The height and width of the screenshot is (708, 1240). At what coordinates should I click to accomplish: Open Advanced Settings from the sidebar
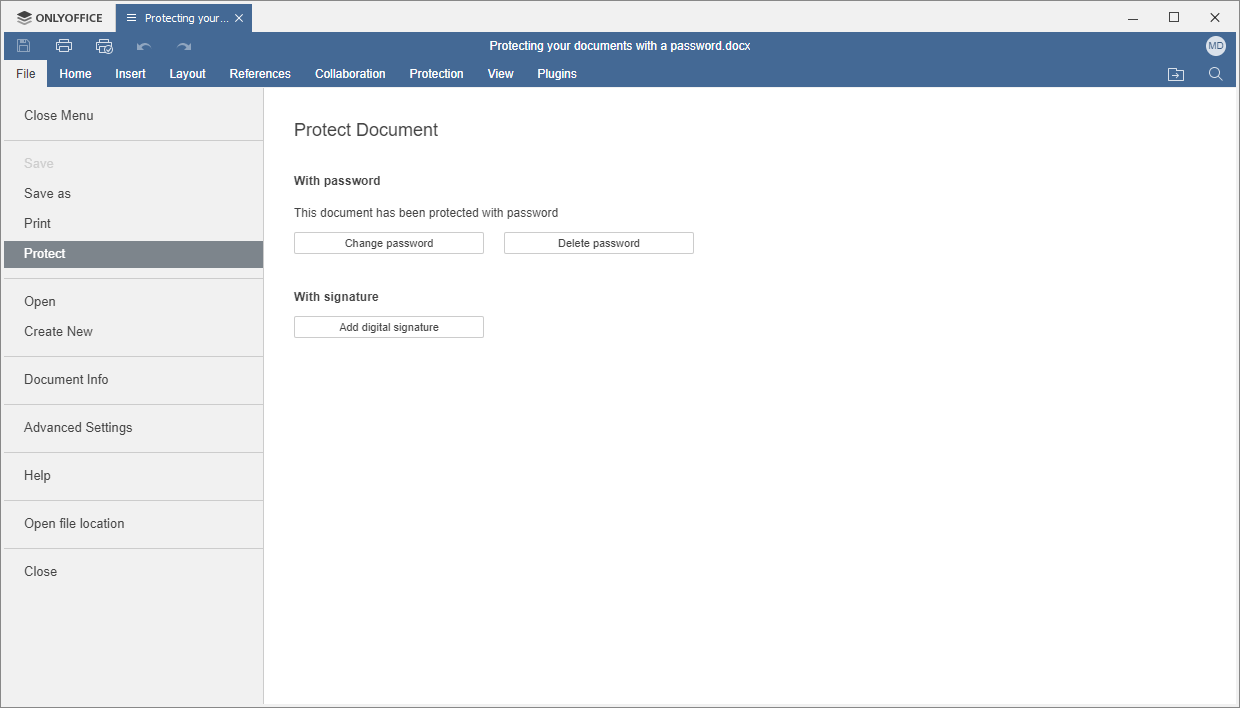(78, 427)
